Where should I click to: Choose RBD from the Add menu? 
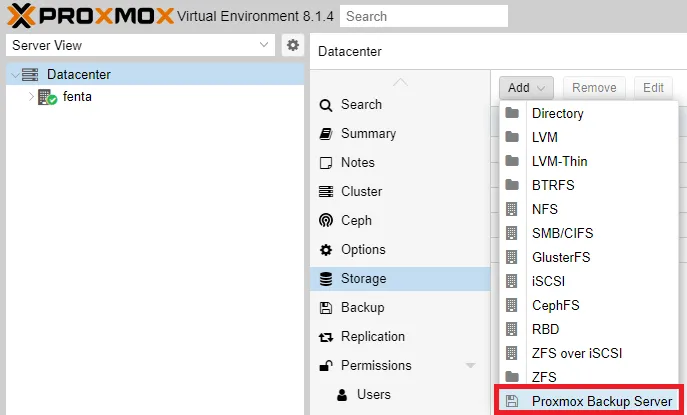[589, 329]
